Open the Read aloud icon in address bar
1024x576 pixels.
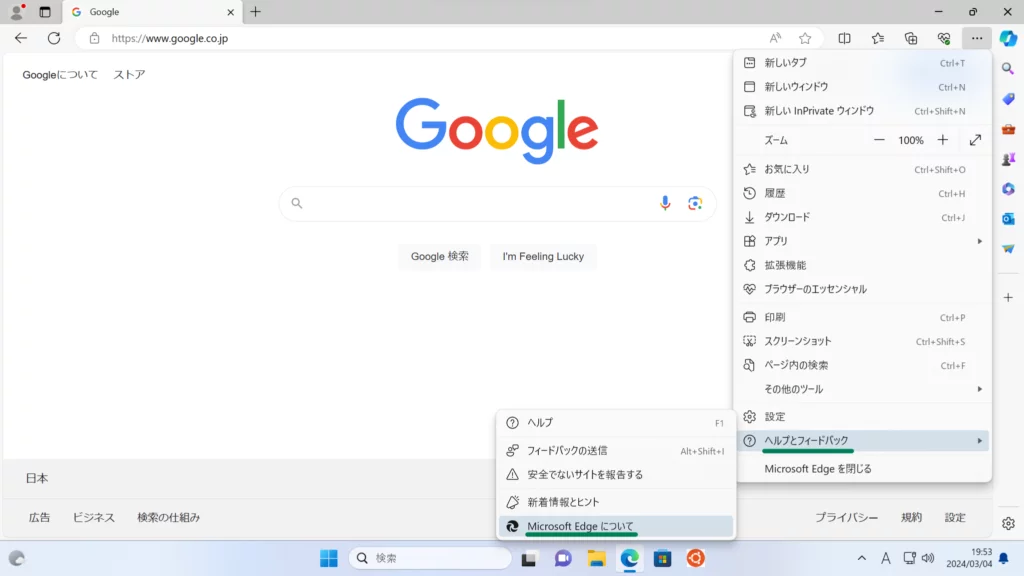coord(775,38)
